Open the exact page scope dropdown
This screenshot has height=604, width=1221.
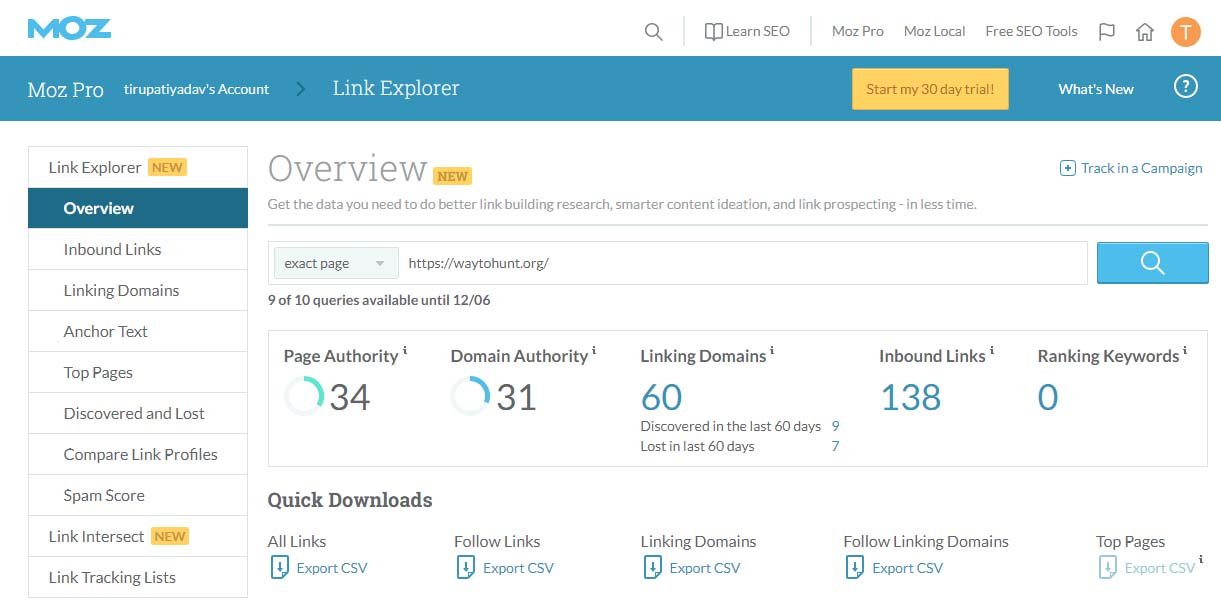(335, 263)
